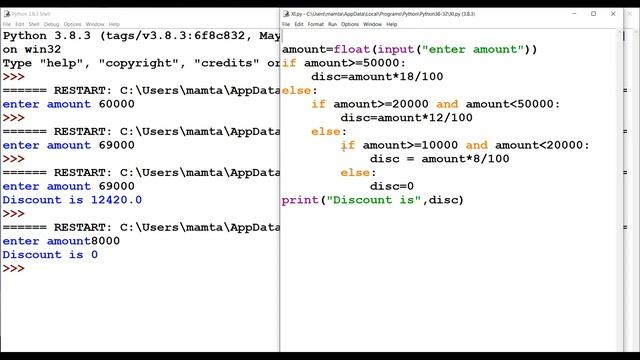Click the line 'disc = amount*8/100'

[x=440, y=159]
